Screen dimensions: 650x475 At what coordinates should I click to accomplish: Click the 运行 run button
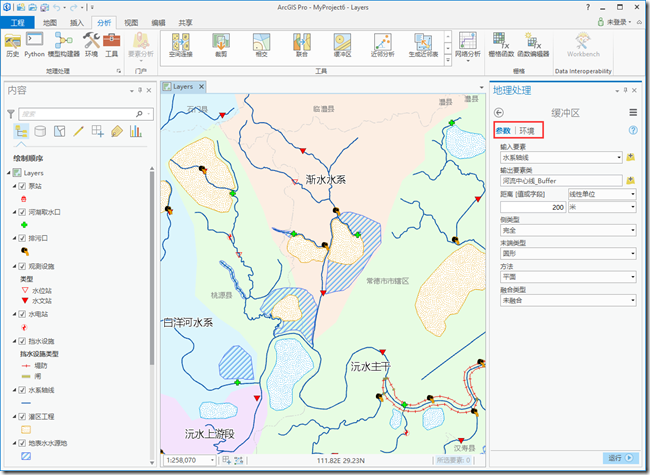(620, 458)
